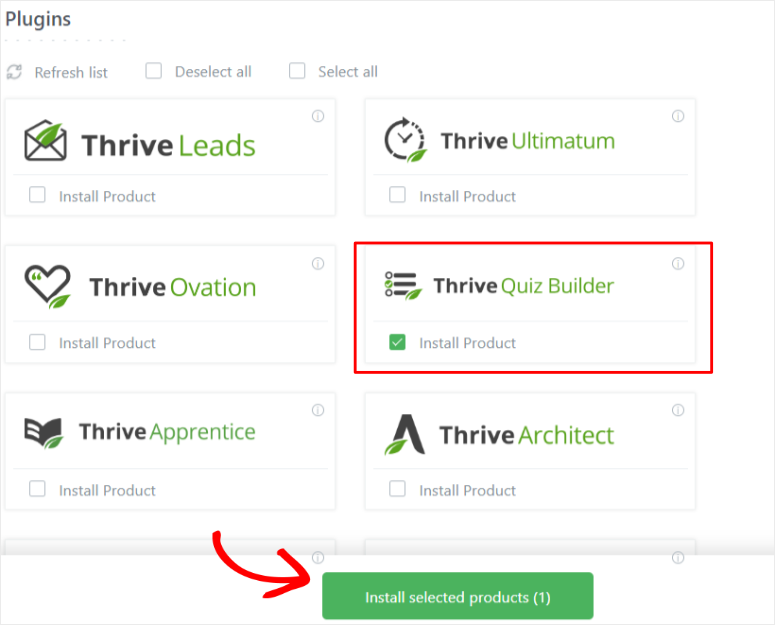Open info icon on Thrive Ovation card

(318, 263)
